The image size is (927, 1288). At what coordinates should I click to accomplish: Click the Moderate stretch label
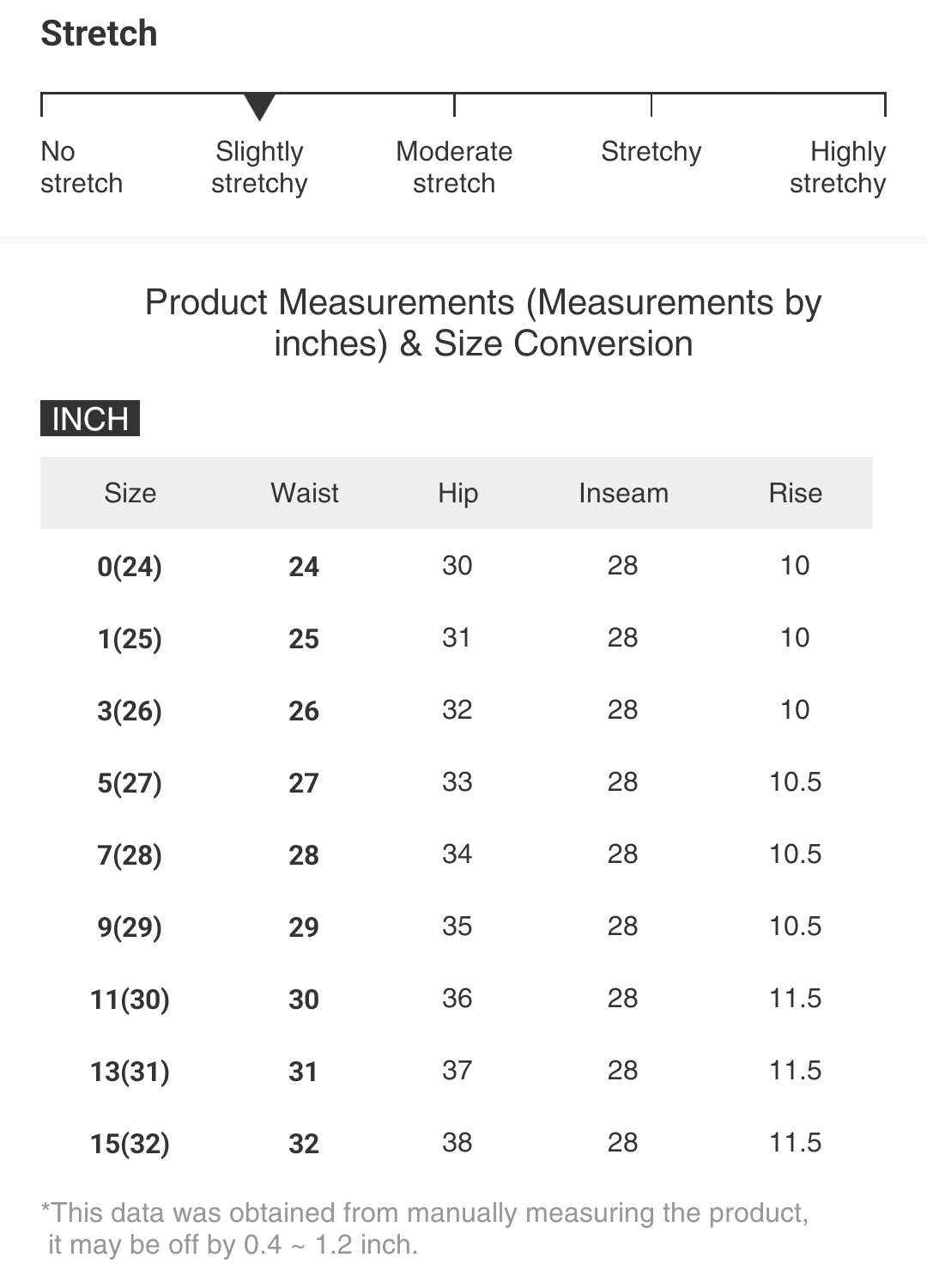tap(454, 167)
